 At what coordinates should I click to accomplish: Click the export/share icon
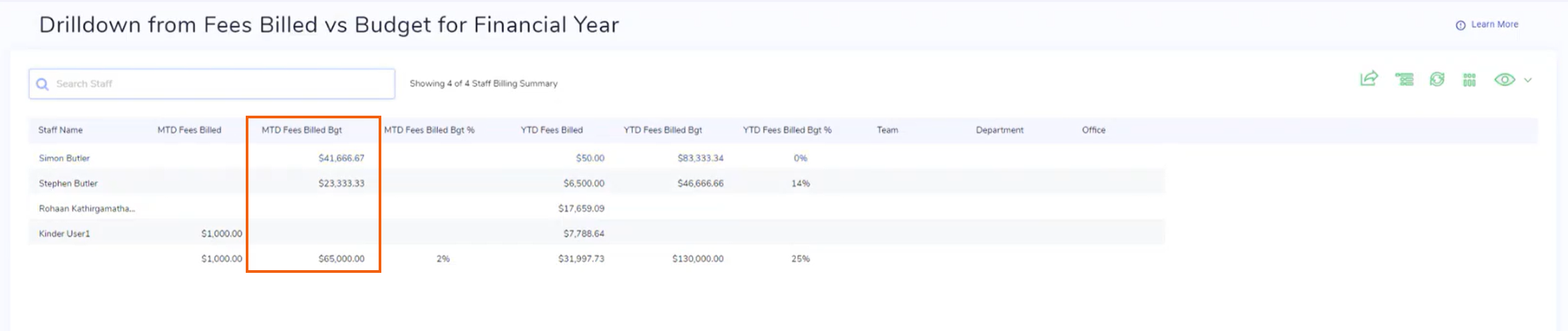(x=1369, y=79)
